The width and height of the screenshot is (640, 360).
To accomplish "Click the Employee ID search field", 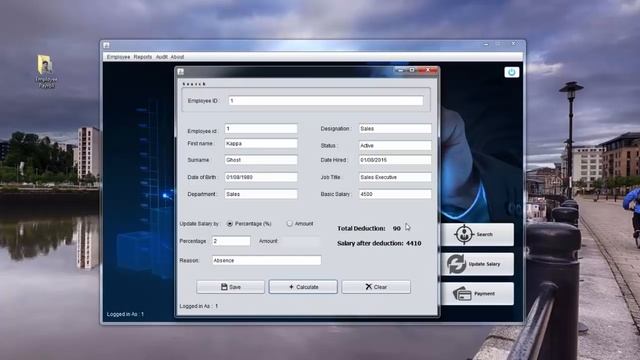I will (325, 101).
